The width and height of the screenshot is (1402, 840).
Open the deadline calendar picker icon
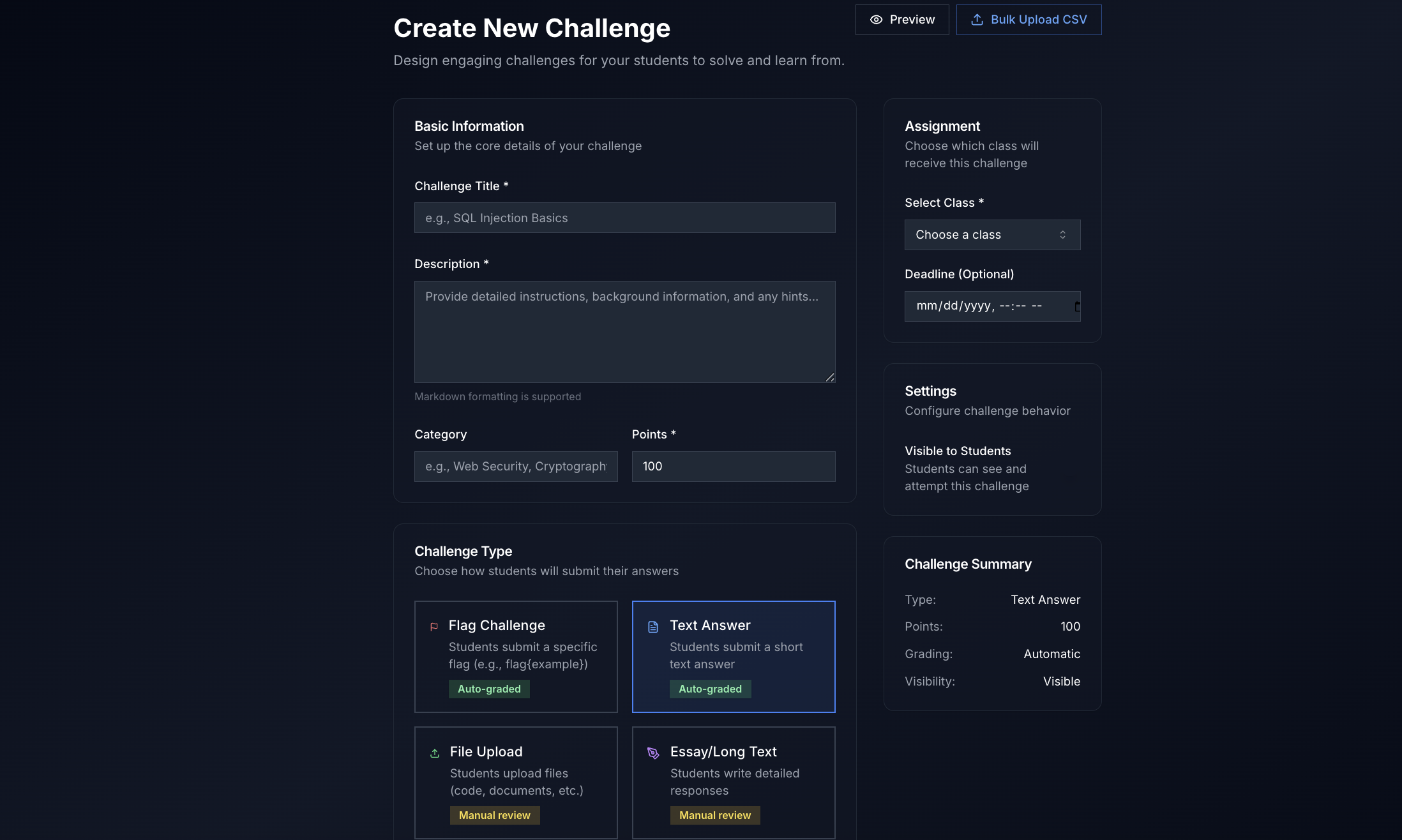(x=1077, y=306)
